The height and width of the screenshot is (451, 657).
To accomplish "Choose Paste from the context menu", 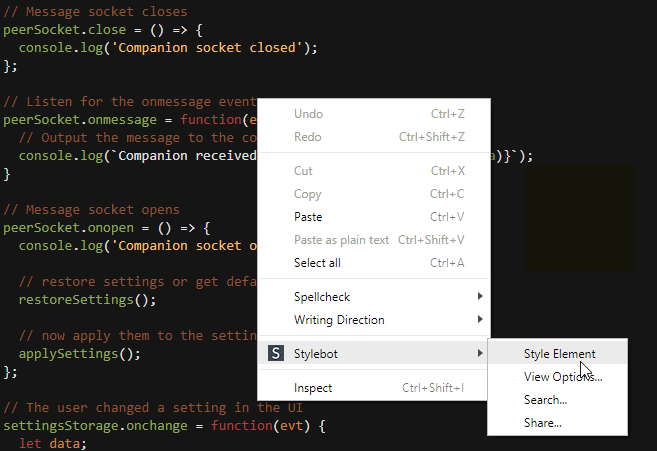I will [x=308, y=217].
